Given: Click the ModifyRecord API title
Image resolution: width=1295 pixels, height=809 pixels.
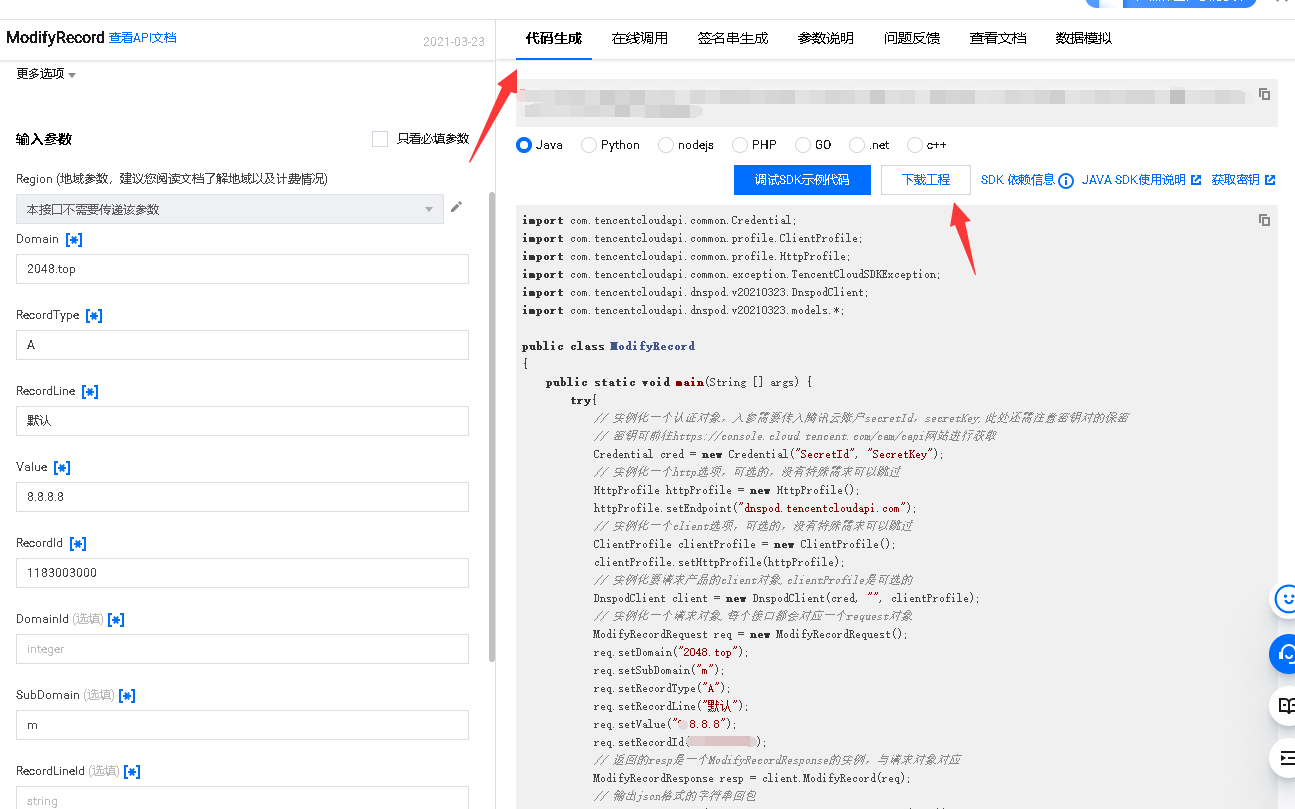Looking at the screenshot, I should pyautogui.click(x=55, y=38).
